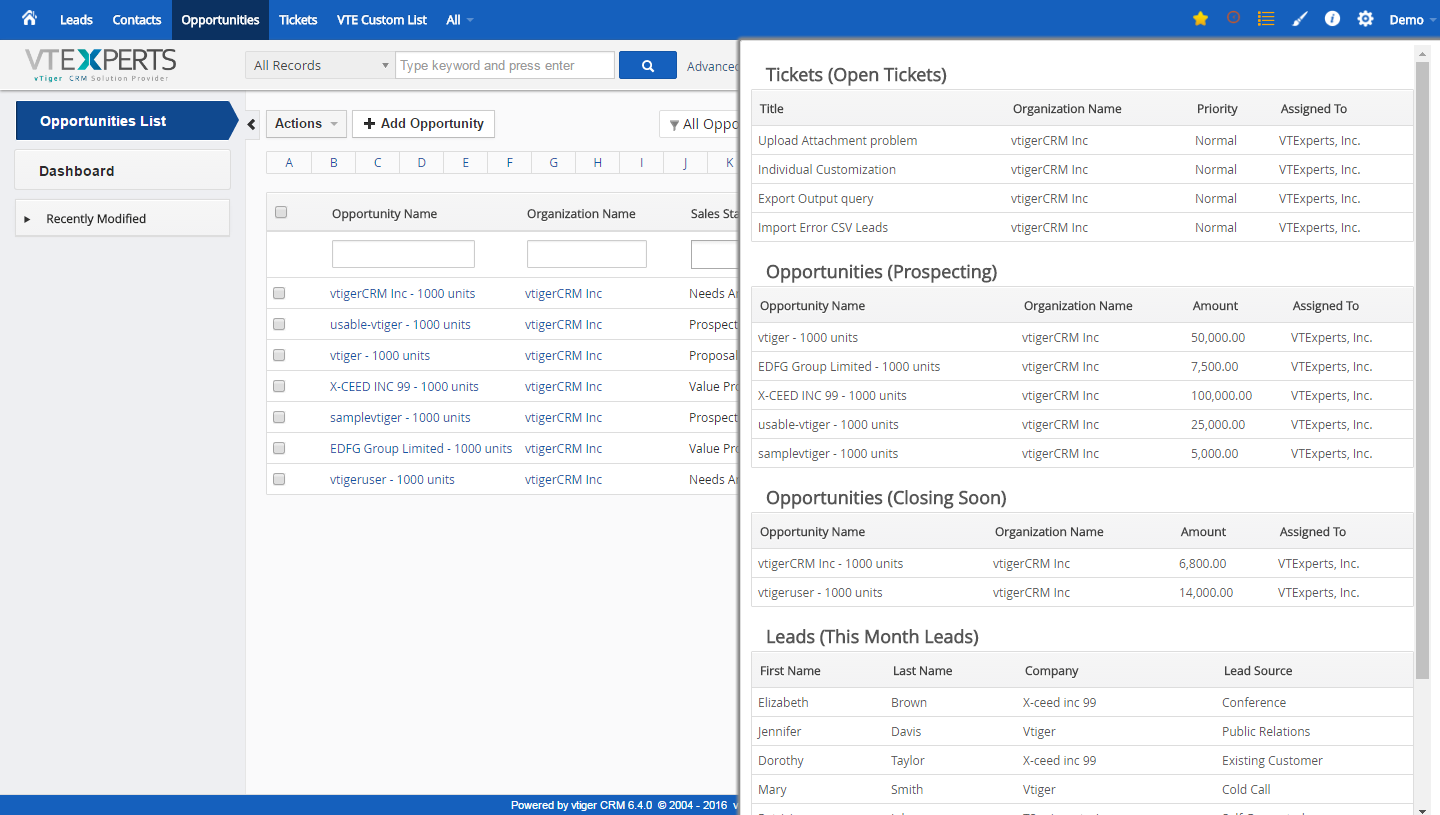The height and width of the screenshot is (815, 1440).
Task: Open the VTE Custom List tab
Action: point(382,20)
